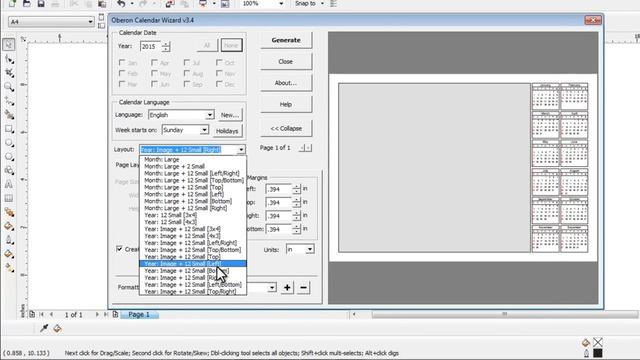Tick the Feb month checkbox
Image resolution: width=640 pixels, height=360 pixels.
[122, 73]
